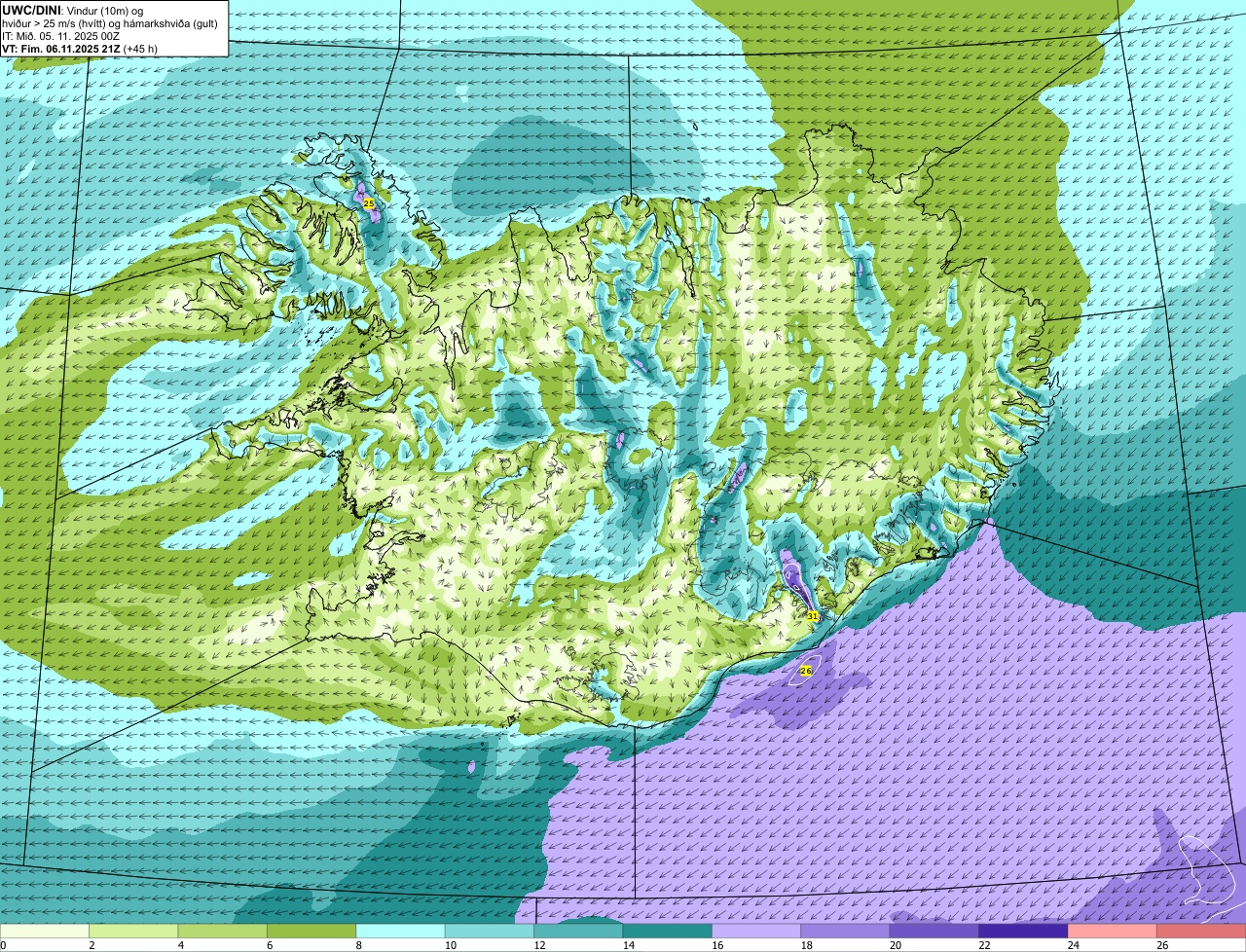Select the 16–18 m/s lavender legend swatch
The image size is (1246, 952).
pos(757,932)
